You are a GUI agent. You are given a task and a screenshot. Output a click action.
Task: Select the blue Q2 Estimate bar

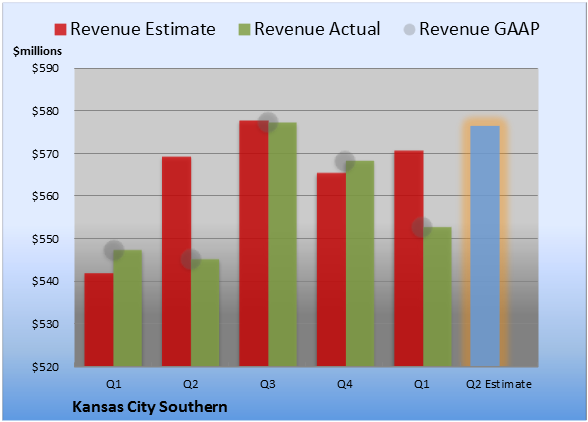tap(485, 246)
